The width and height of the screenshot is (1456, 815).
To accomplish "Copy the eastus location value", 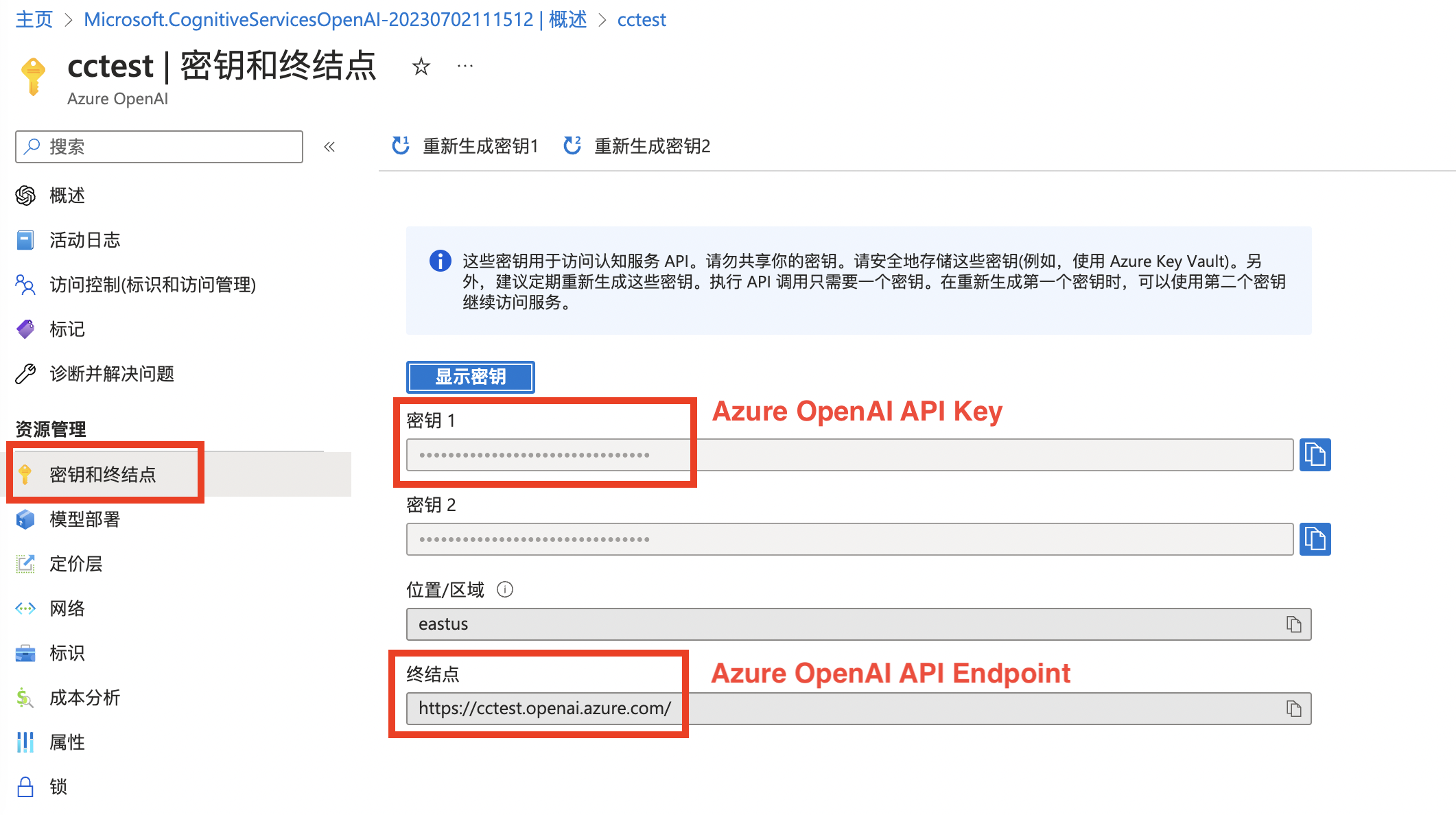I will 1293,624.
